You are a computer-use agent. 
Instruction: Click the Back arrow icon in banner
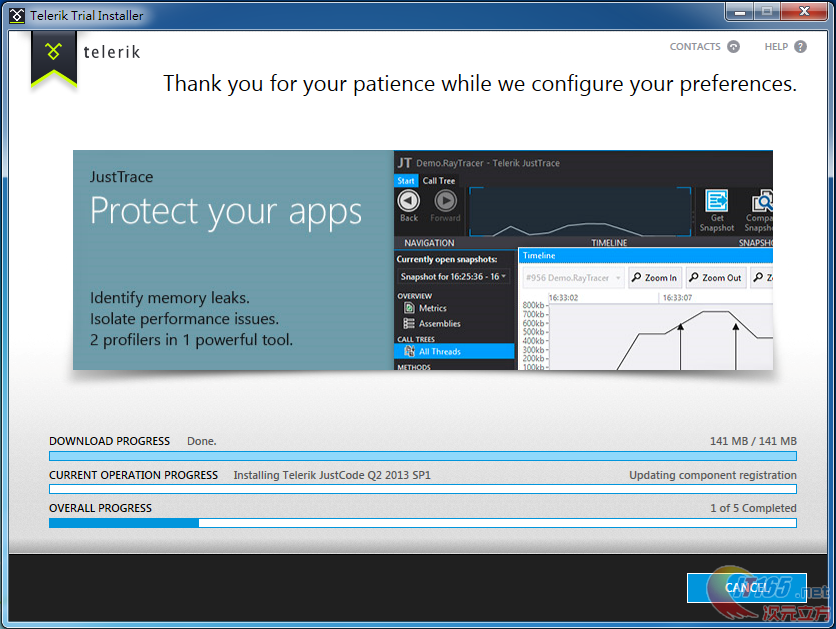tap(409, 201)
